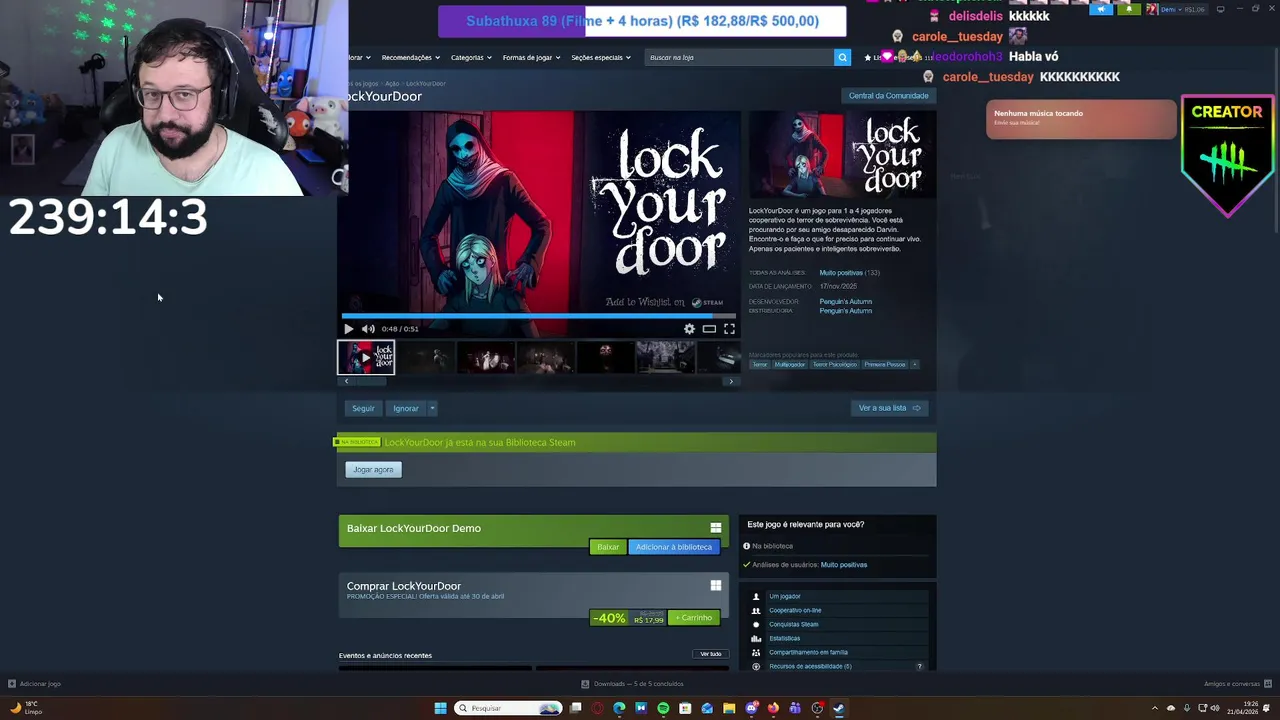Open the Windows Start menu
Screen dimensions: 1280x720
pos(440,708)
